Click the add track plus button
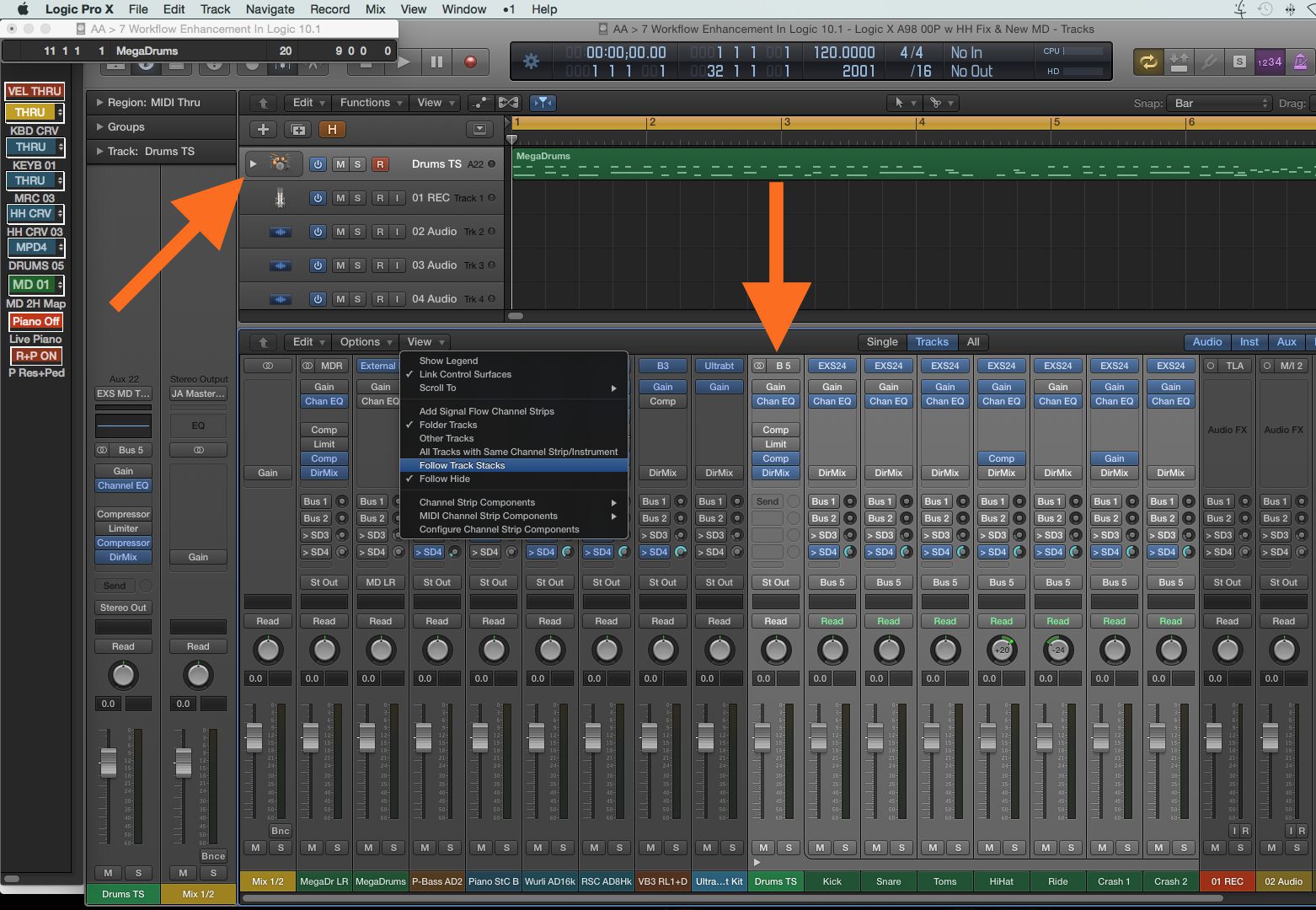1316x910 pixels. (x=263, y=130)
